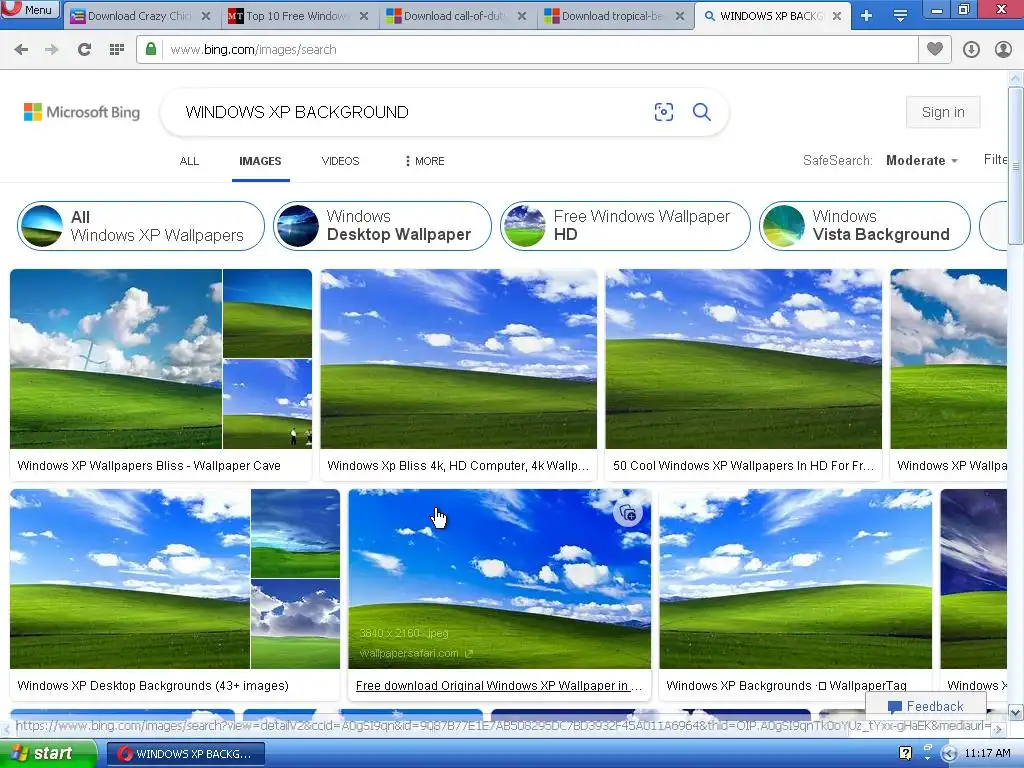The height and width of the screenshot is (768, 1024).
Task: Reload the page with the refresh icon
Action: [84, 50]
